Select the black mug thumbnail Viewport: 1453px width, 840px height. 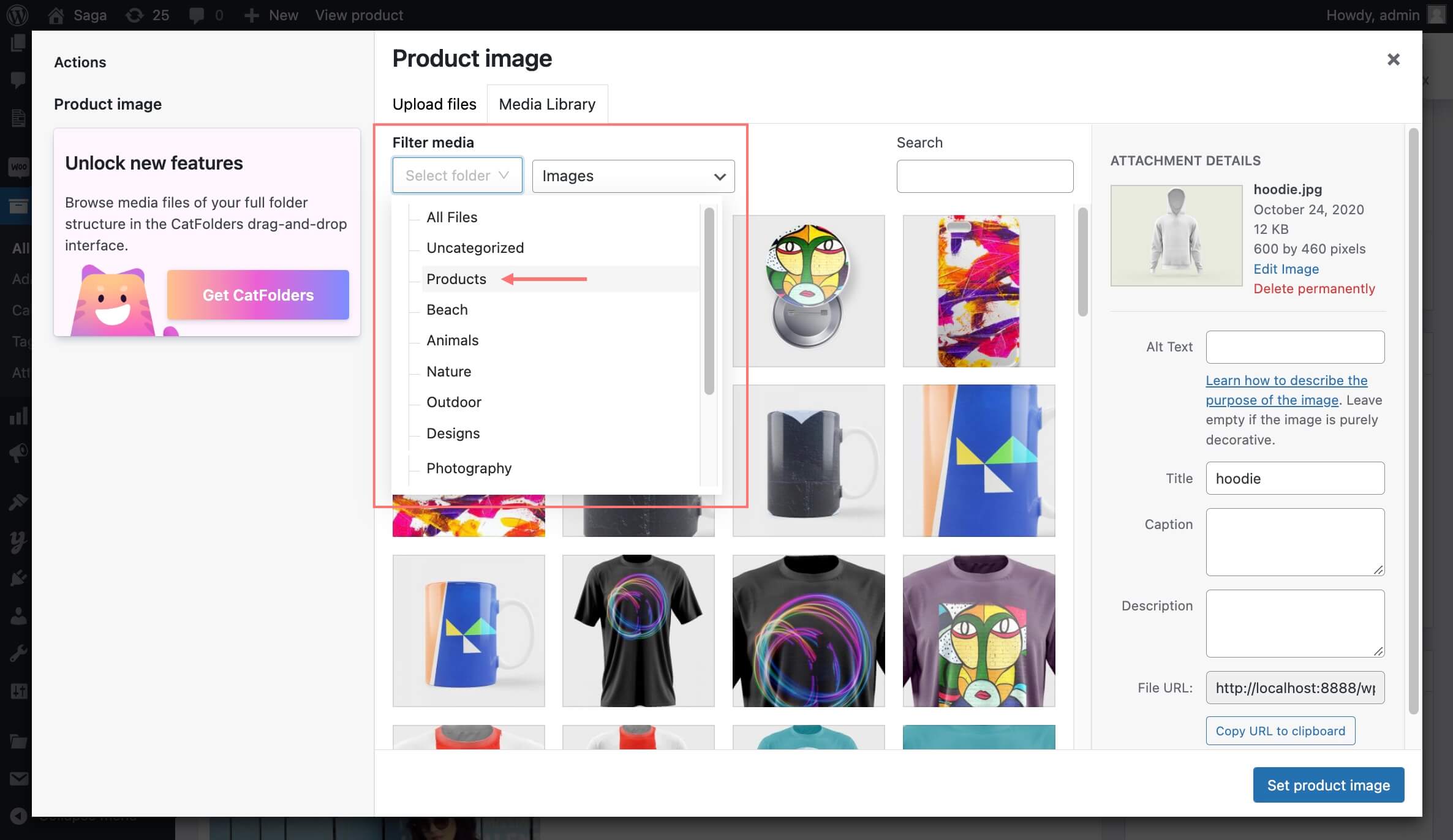809,460
